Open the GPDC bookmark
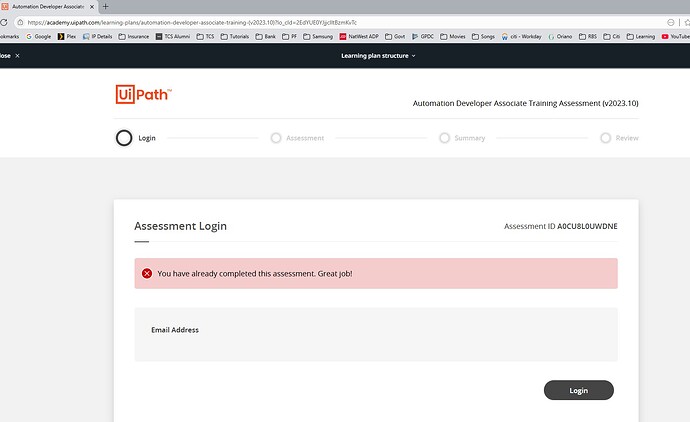 tap(423, 37)
